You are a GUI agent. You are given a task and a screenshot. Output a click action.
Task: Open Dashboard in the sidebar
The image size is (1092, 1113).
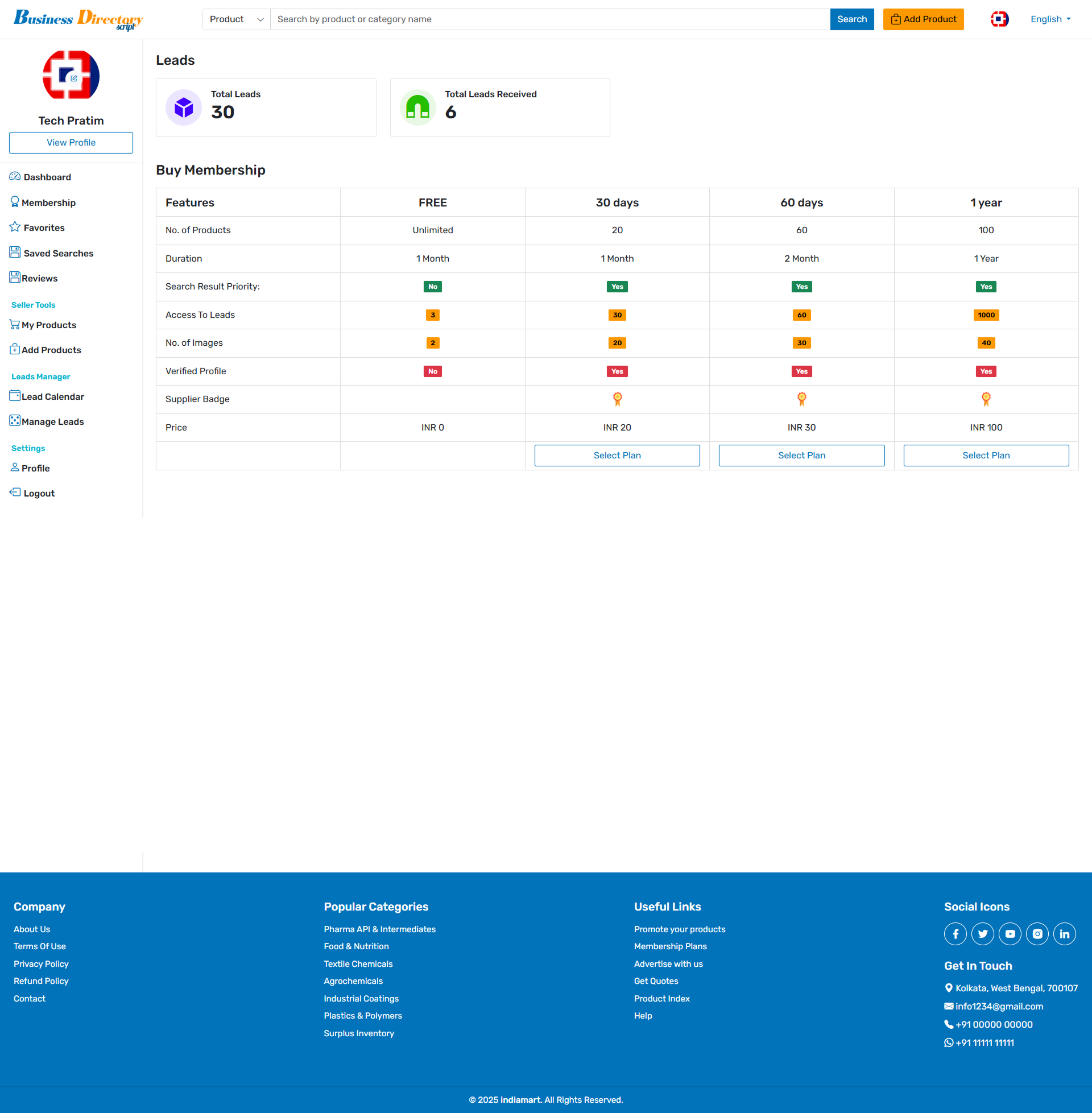(47, 177)
